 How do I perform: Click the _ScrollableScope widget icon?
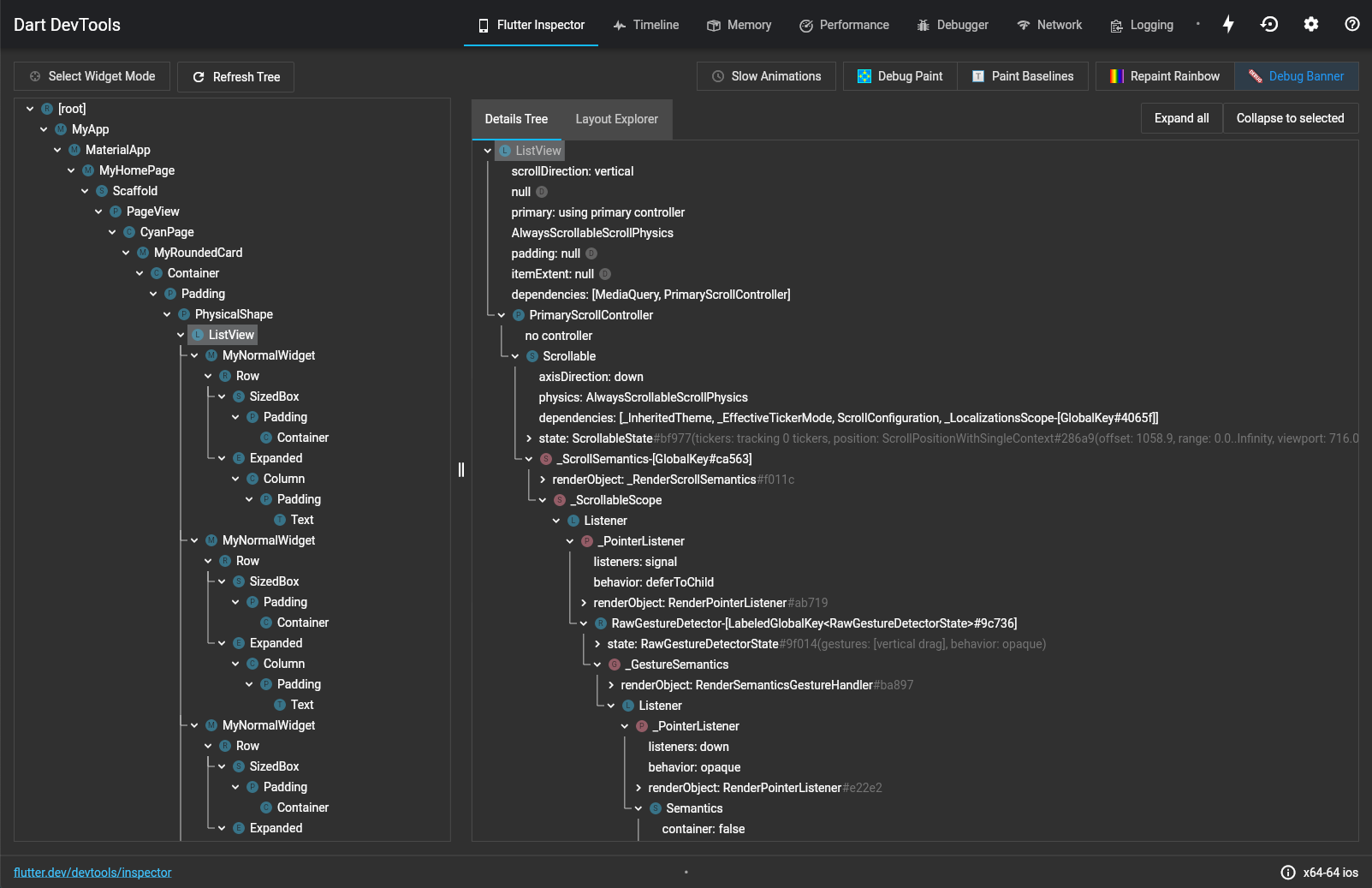click(560, 500)
